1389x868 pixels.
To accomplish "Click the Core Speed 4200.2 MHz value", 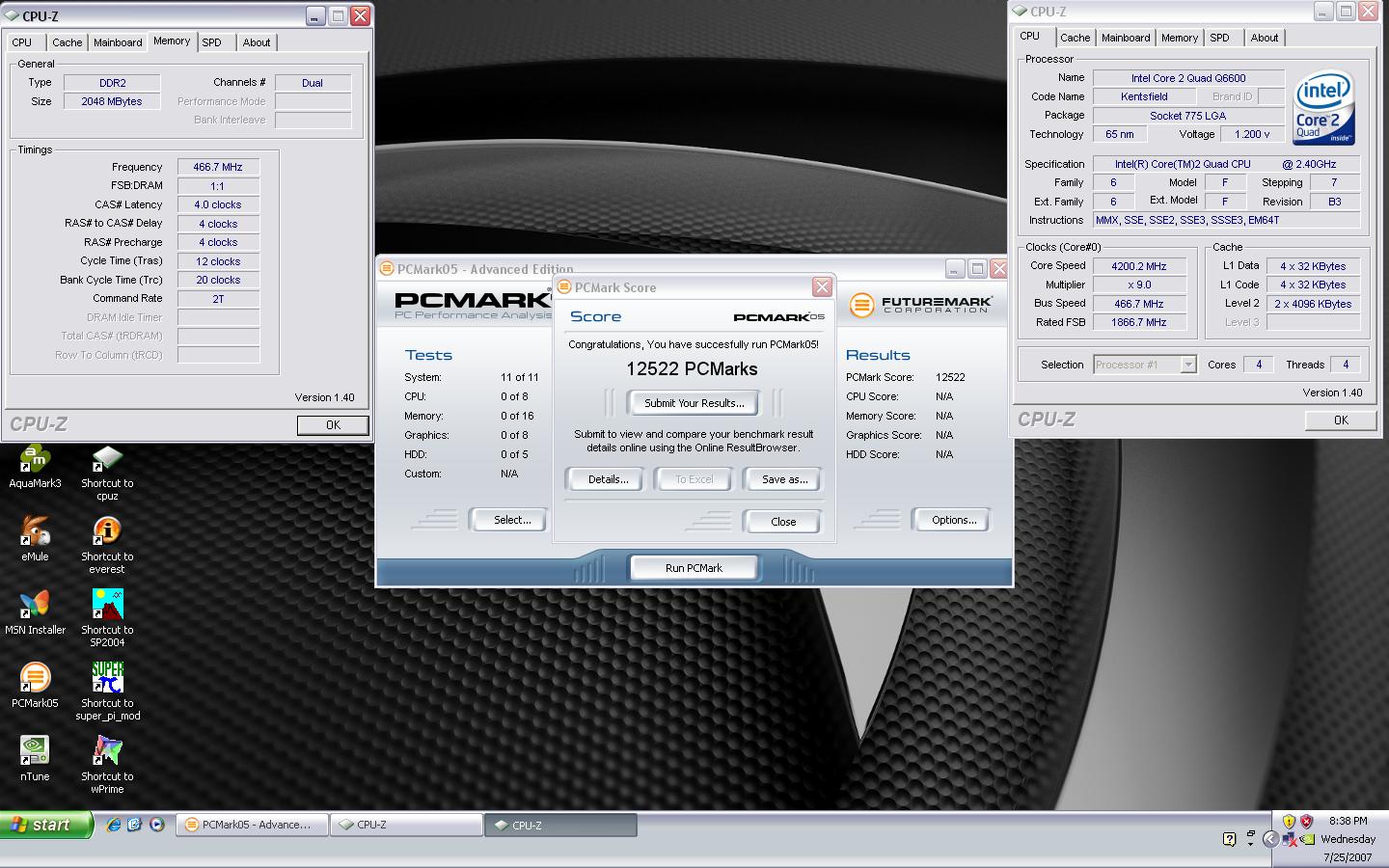I will point(1139,266).
